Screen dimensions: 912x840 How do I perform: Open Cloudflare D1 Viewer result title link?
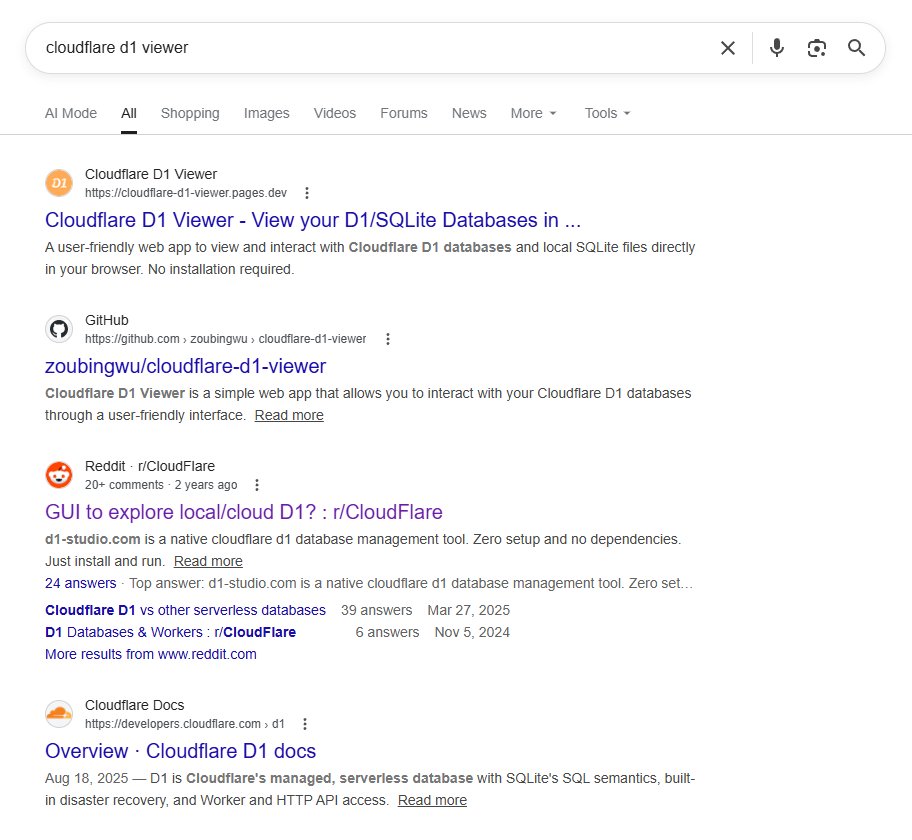(313, 220)
